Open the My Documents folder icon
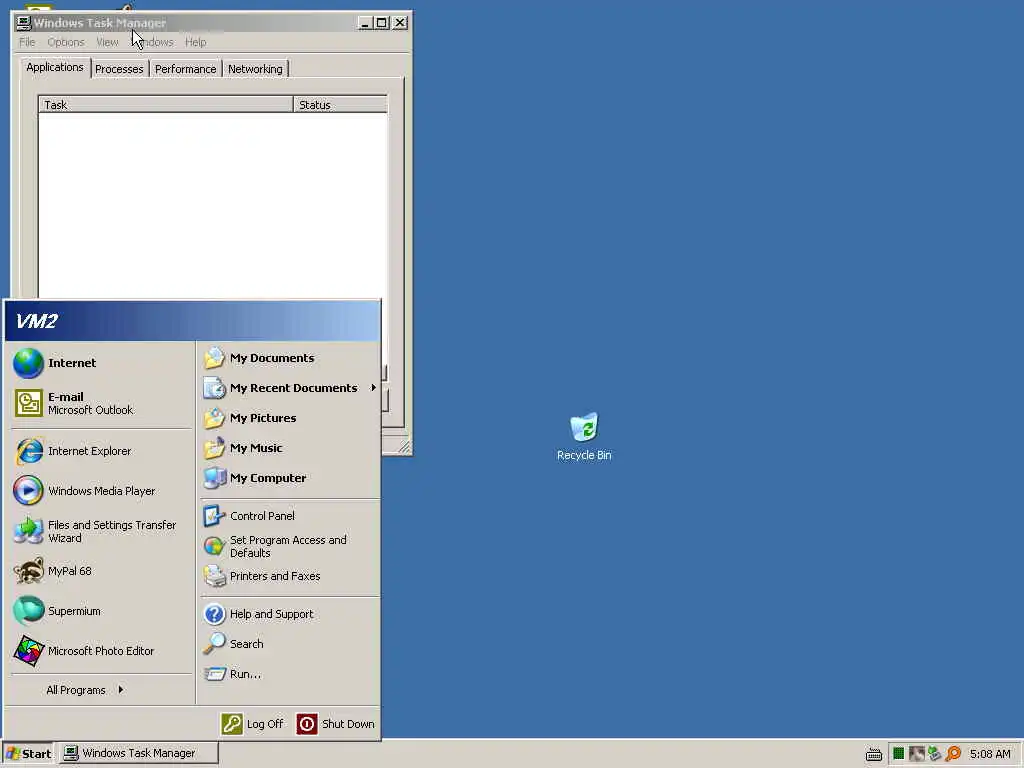This screenshot has width=1024, height=768. (x=214, y=358)
